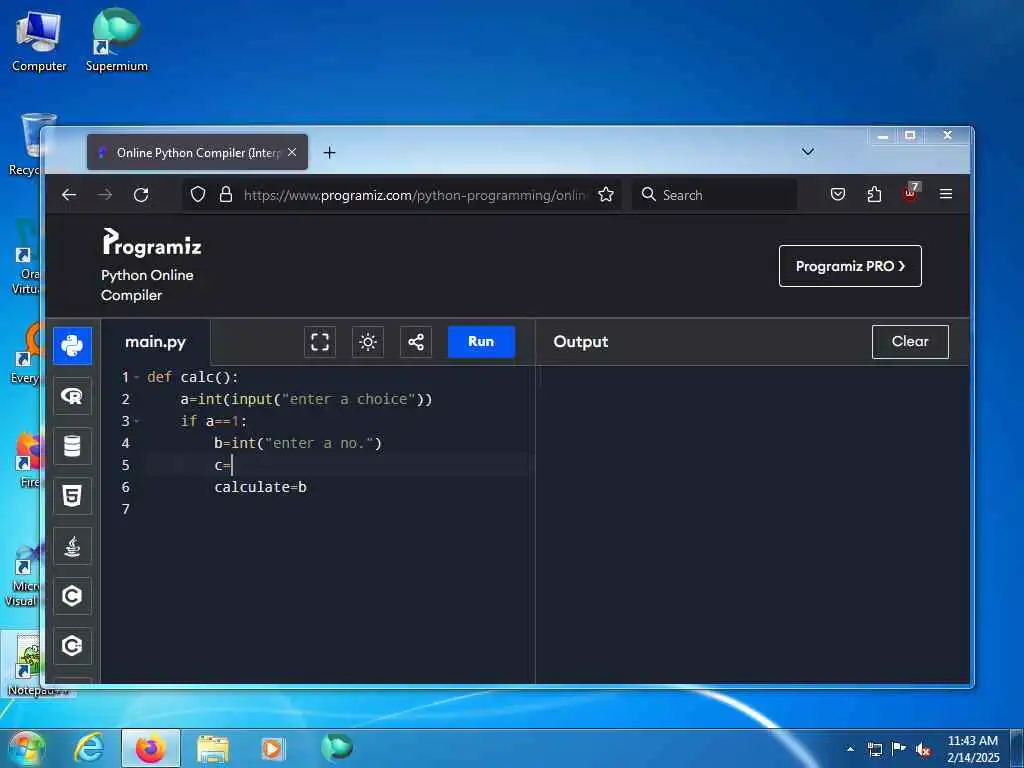This screenshot has width=1024, height=768.
Task: Open Supermium from the taskbar
Action: tap(337, 747)
